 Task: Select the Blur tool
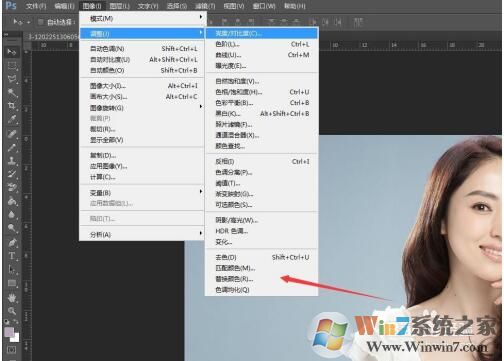[x=12, y=214]
